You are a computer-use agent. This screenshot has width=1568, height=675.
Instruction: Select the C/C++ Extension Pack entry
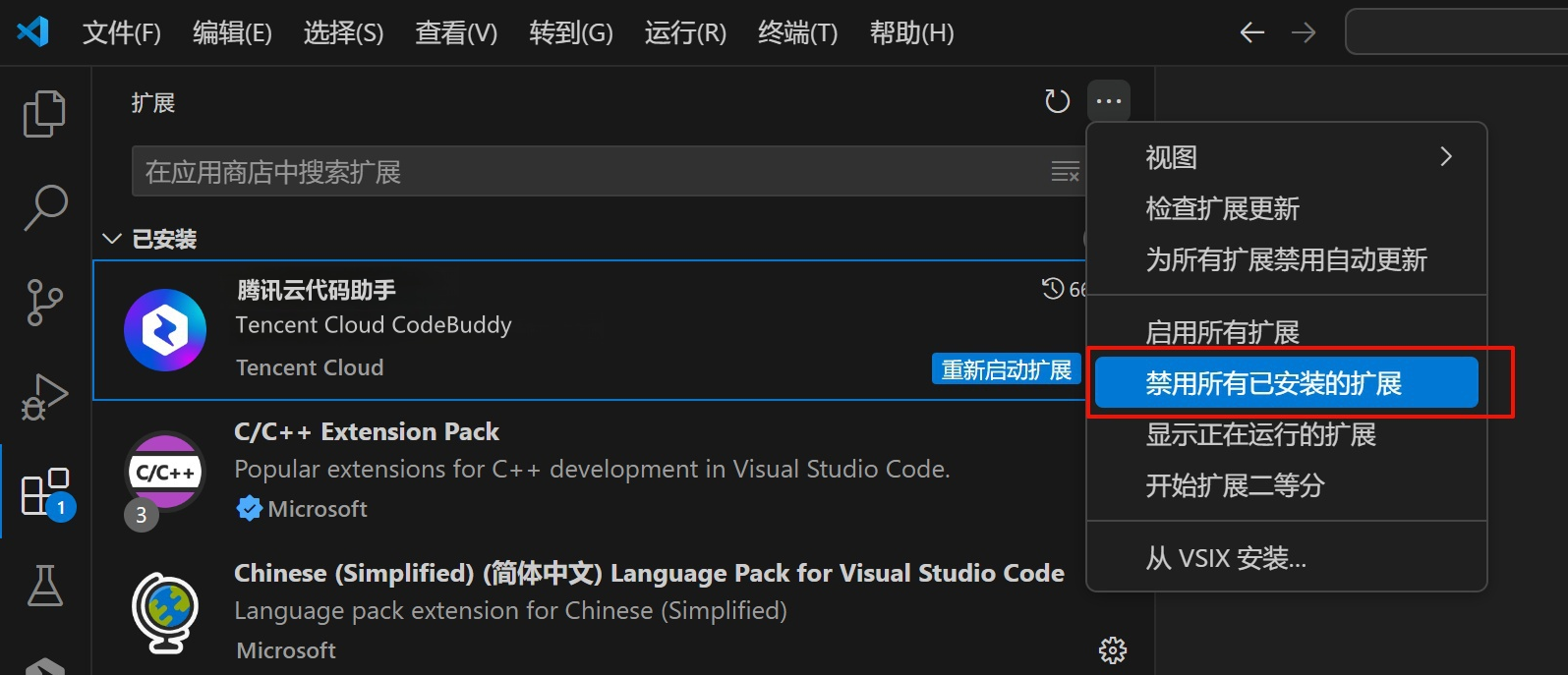coord(590,472)
